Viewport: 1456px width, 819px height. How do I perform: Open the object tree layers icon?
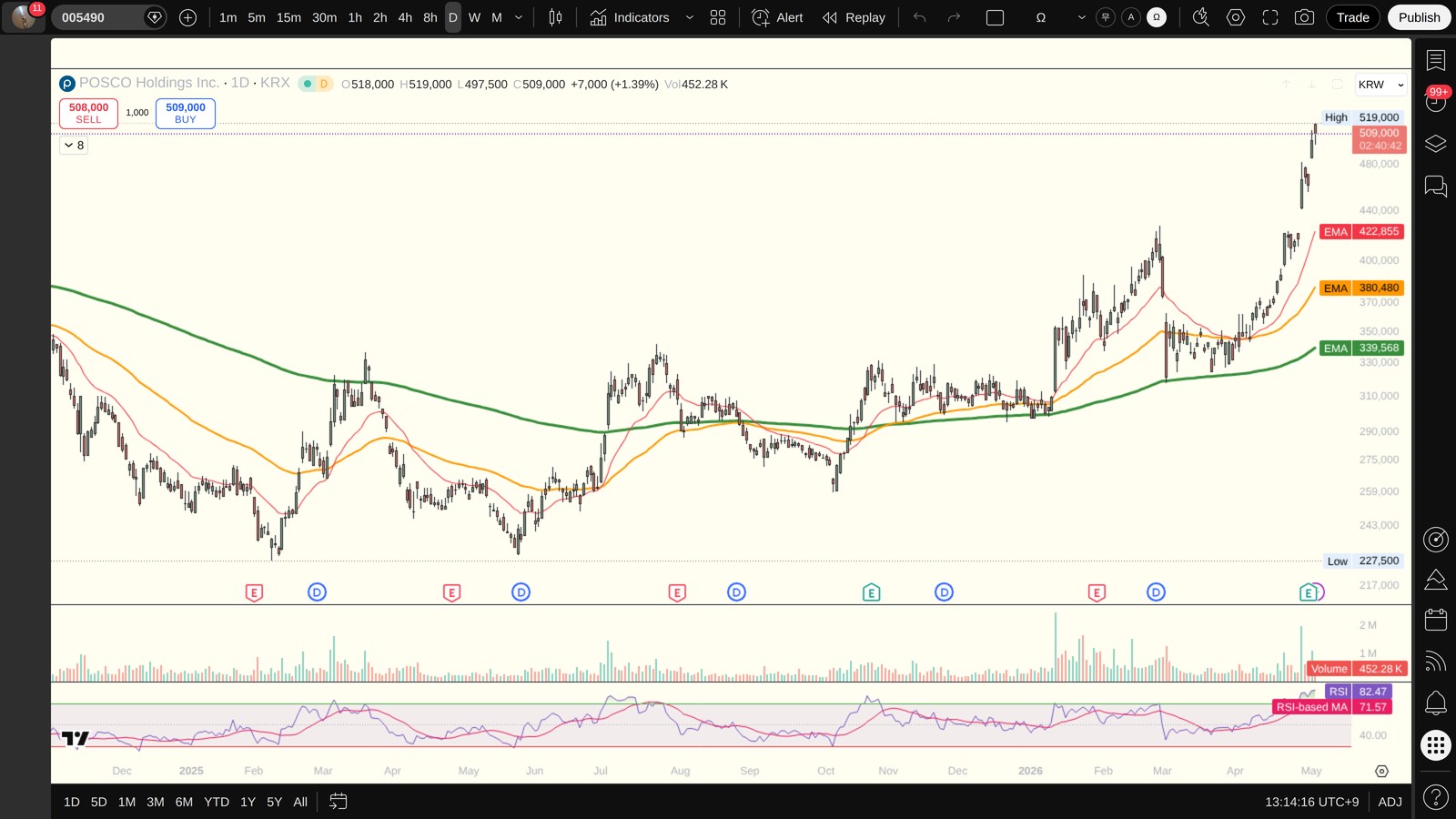1435,144
